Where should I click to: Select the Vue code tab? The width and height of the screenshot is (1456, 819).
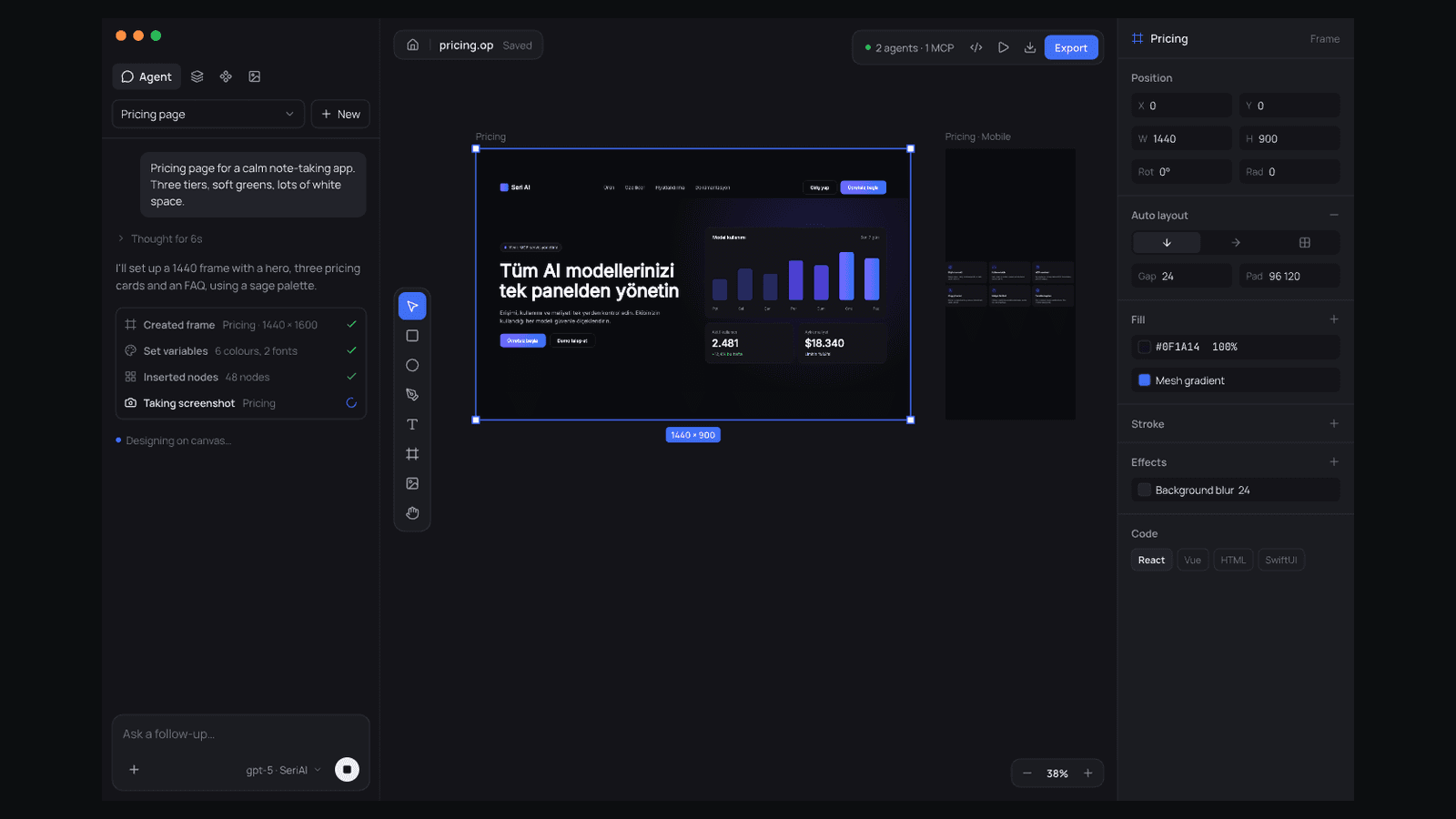(1192, 561)
